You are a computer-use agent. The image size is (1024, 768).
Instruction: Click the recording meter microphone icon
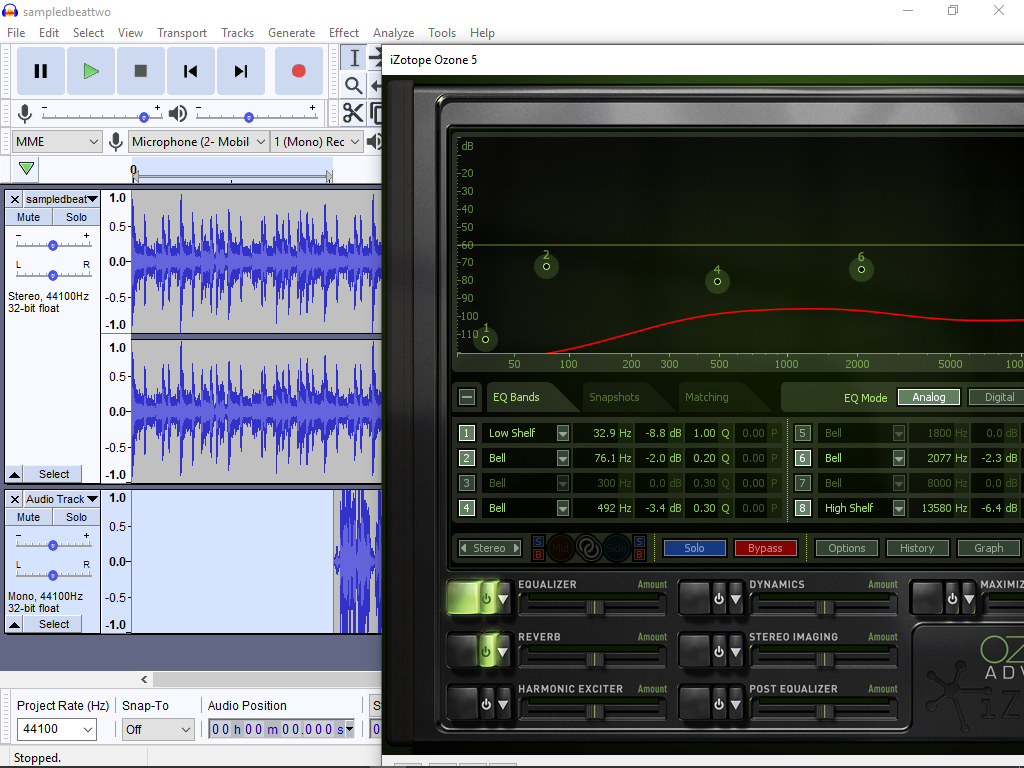tap(25, 114)
